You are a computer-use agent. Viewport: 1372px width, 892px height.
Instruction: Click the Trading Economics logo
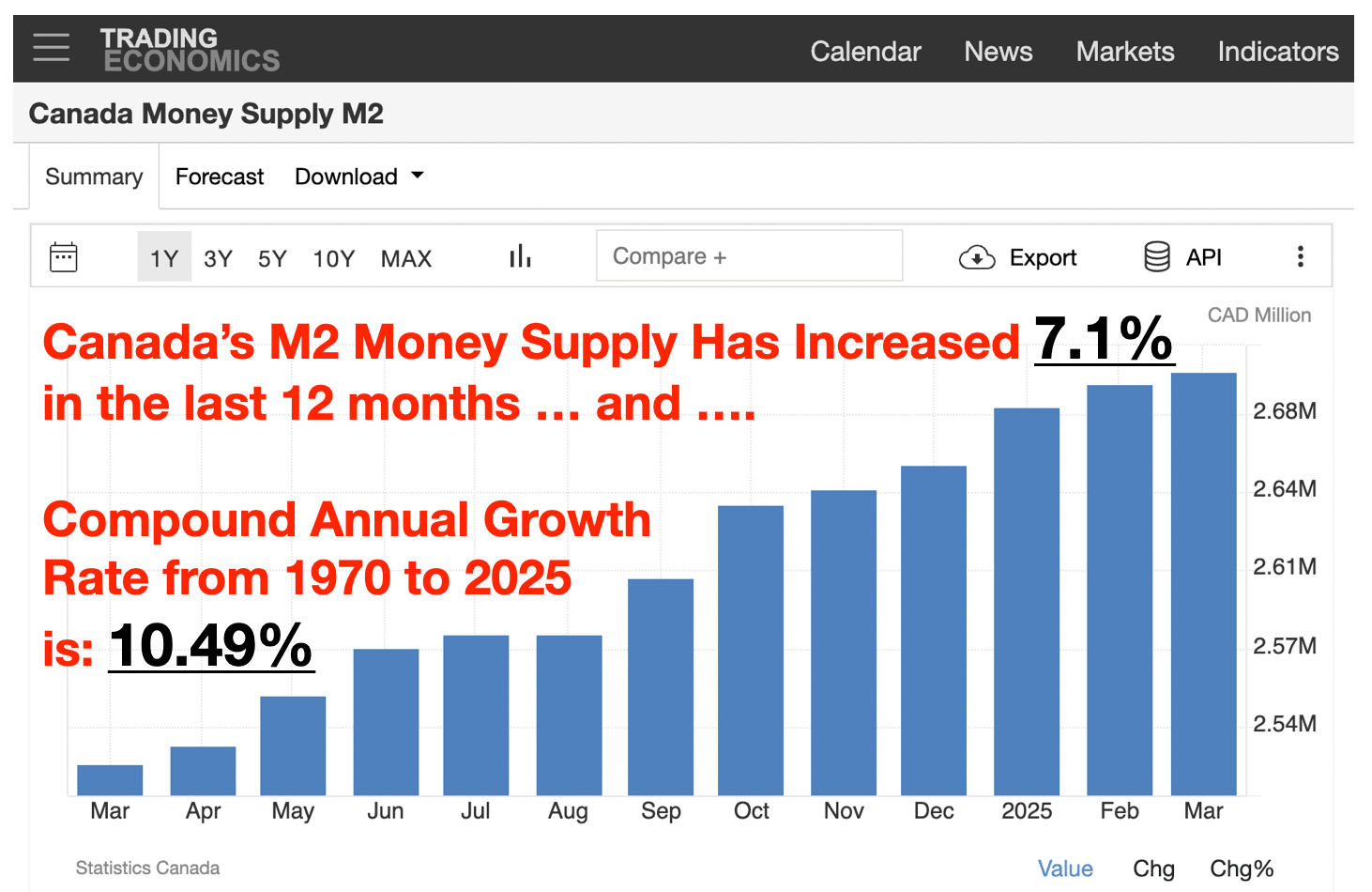pyautogui.click(x=190, y=50)
